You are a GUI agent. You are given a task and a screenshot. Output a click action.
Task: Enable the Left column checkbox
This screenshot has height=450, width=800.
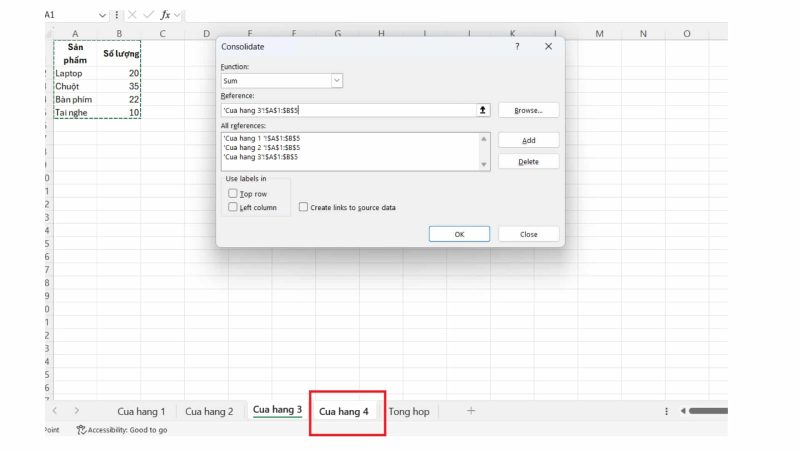(x=233, y=207)
